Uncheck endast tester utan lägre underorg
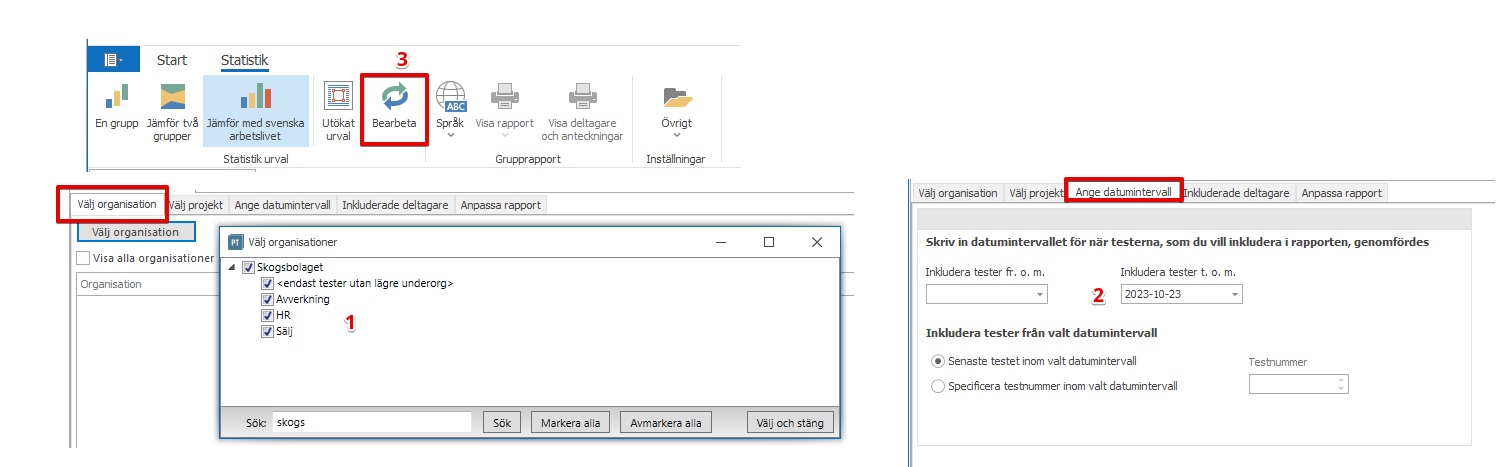1503x467 pixels. click(x=267, y=284)
